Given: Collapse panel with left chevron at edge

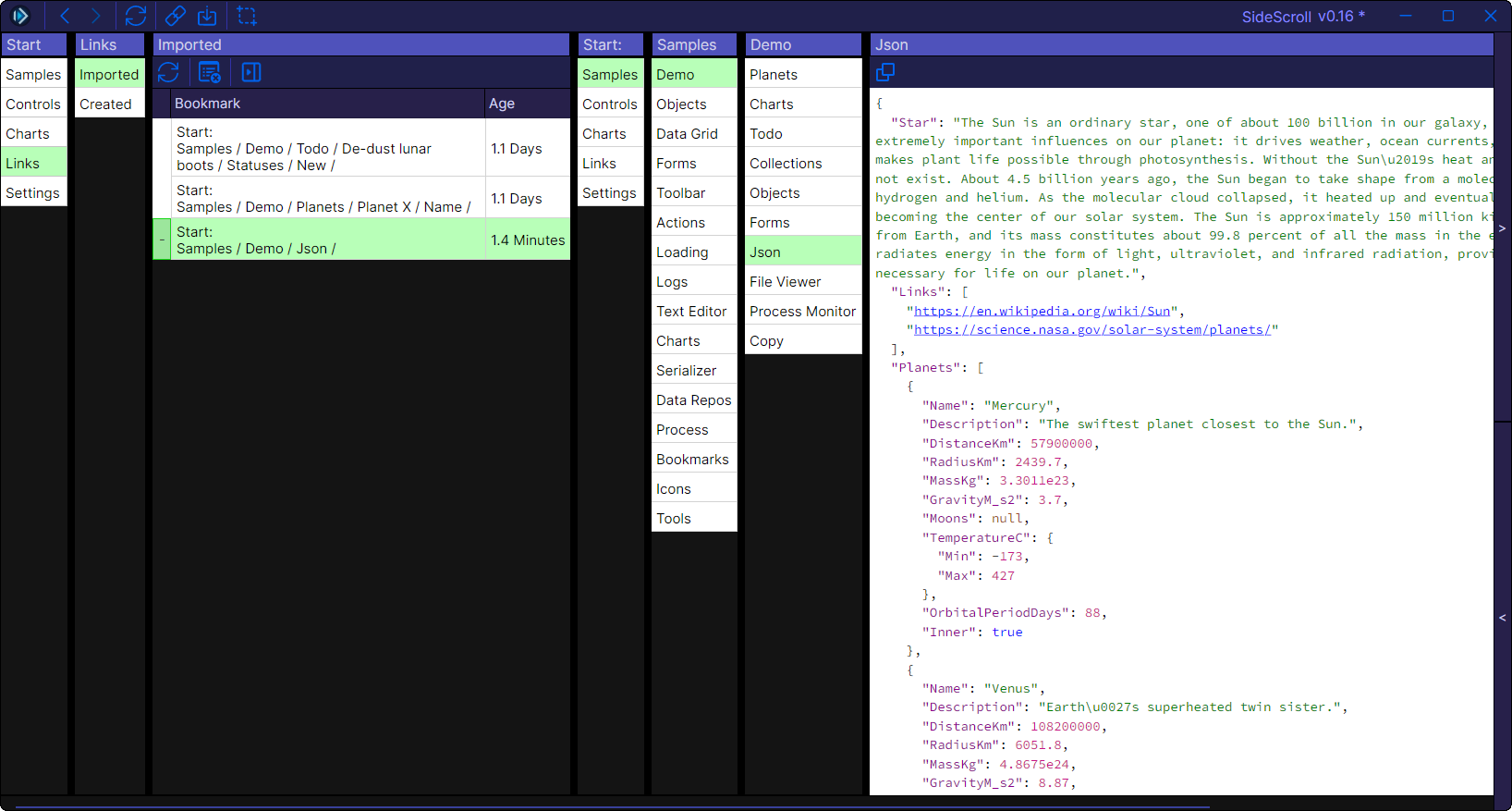Looking at the screenshot, I should click(x=1502, y=618).
